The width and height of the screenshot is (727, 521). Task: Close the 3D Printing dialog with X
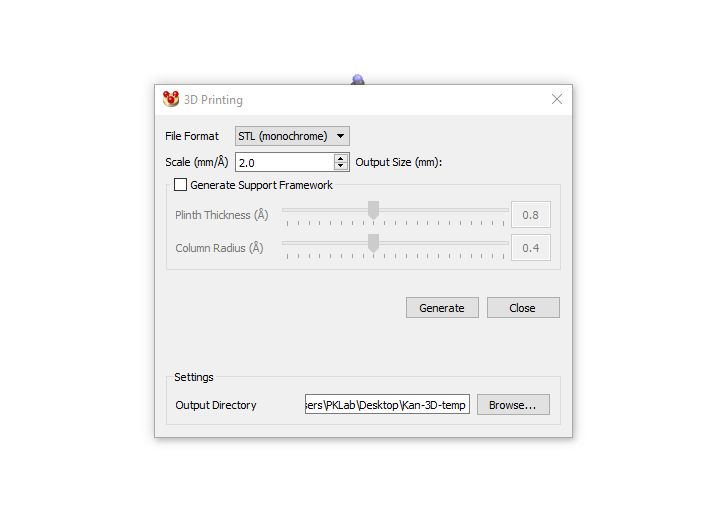[x=557, y=99]
